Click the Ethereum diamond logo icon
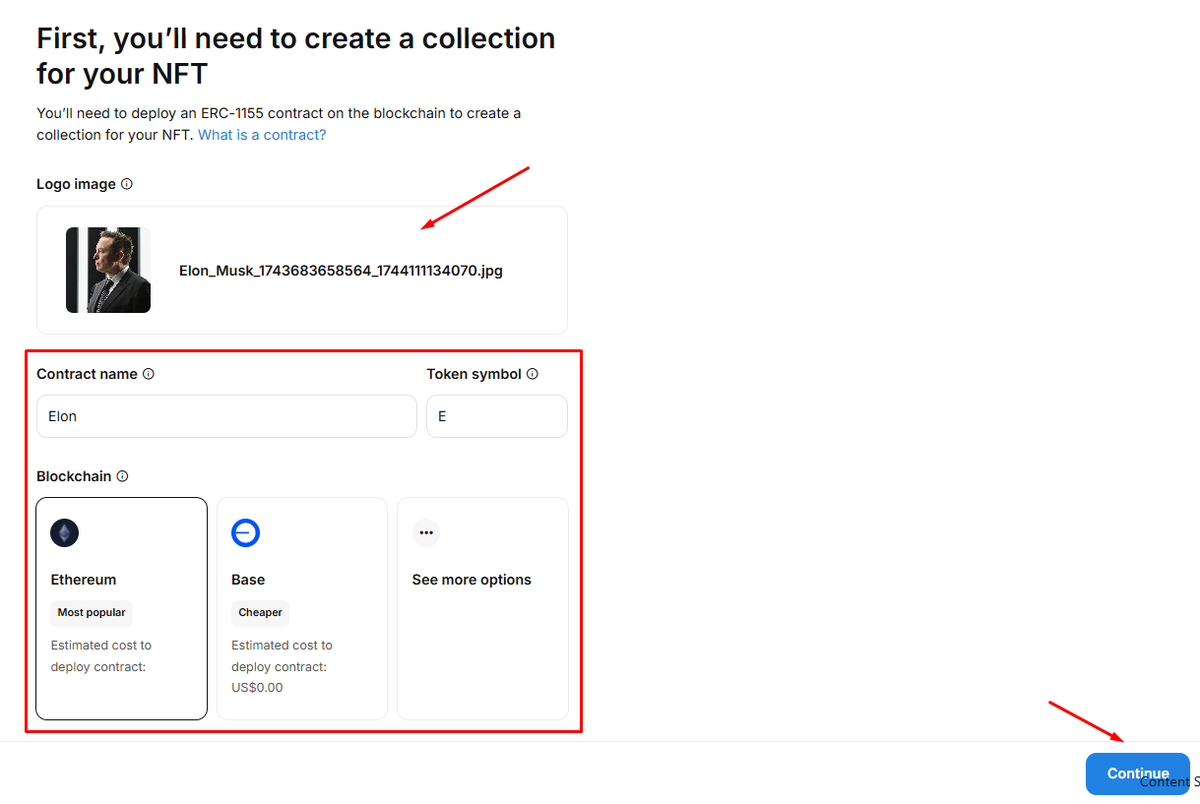 pyautogui.click(x=65, y=533)
